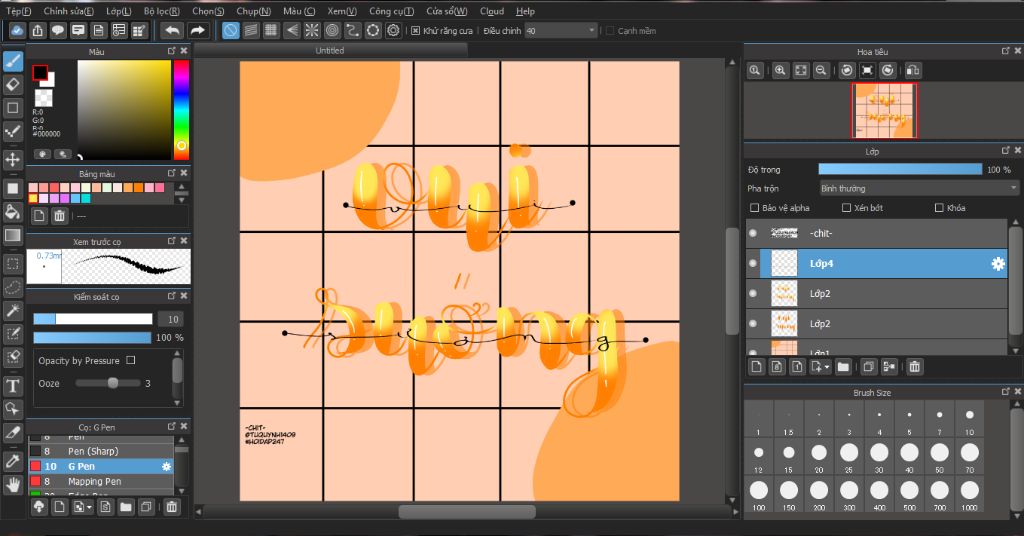This screenshot has height=536, width=1024.
Task: Open the Pha trộn blend mode dropdown
Action: (919, 188)
